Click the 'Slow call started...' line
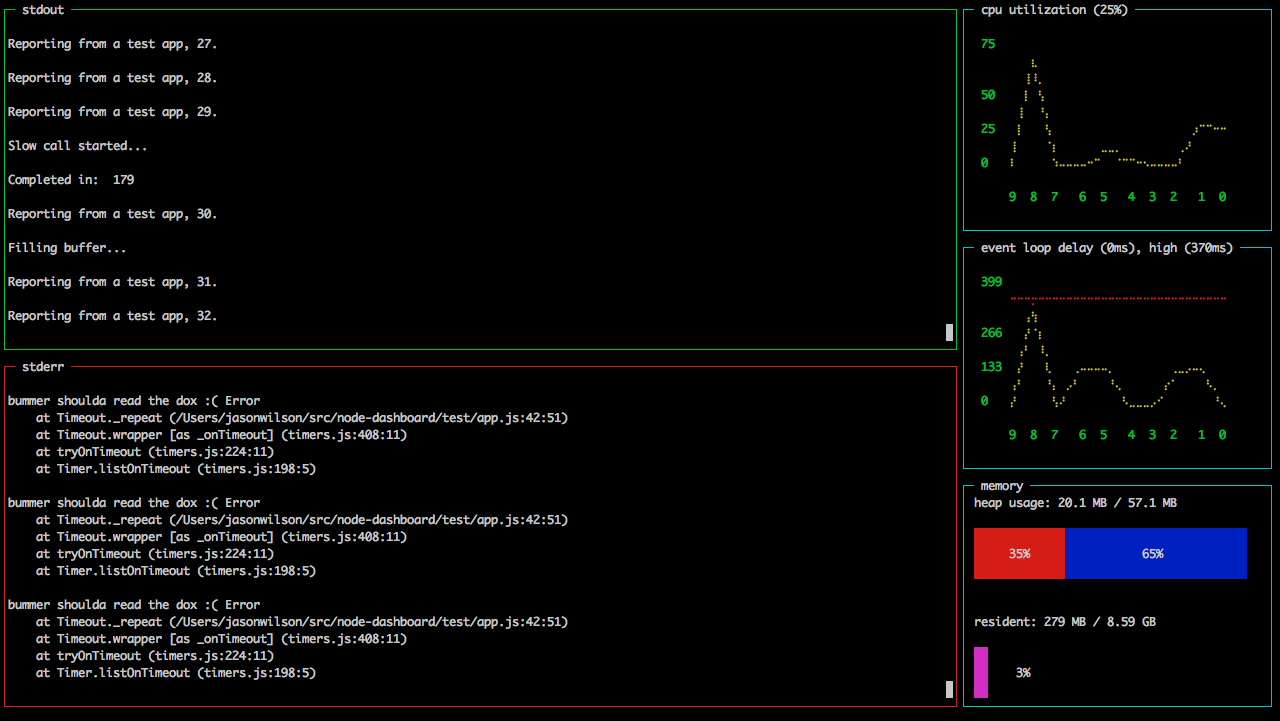 [x=78, y=146]
